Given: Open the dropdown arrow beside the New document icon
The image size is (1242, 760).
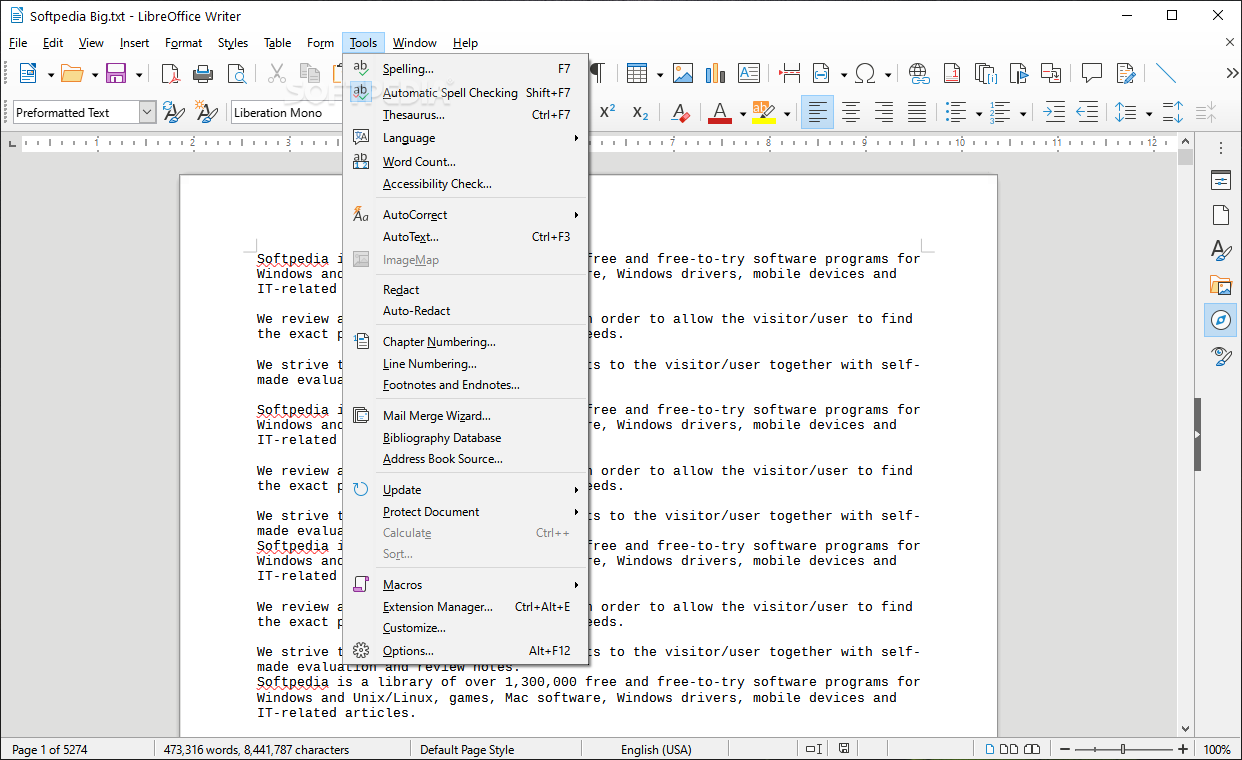Looking at the screenshot, I should click(49, 73).
